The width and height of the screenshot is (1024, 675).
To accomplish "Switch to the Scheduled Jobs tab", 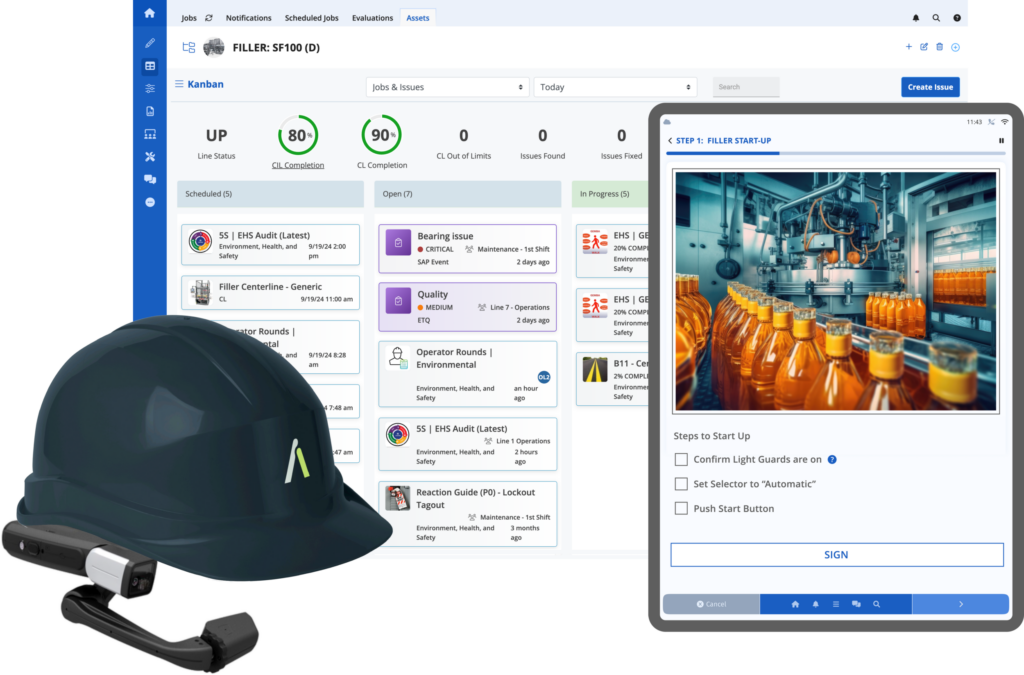I will pos(312,18).
